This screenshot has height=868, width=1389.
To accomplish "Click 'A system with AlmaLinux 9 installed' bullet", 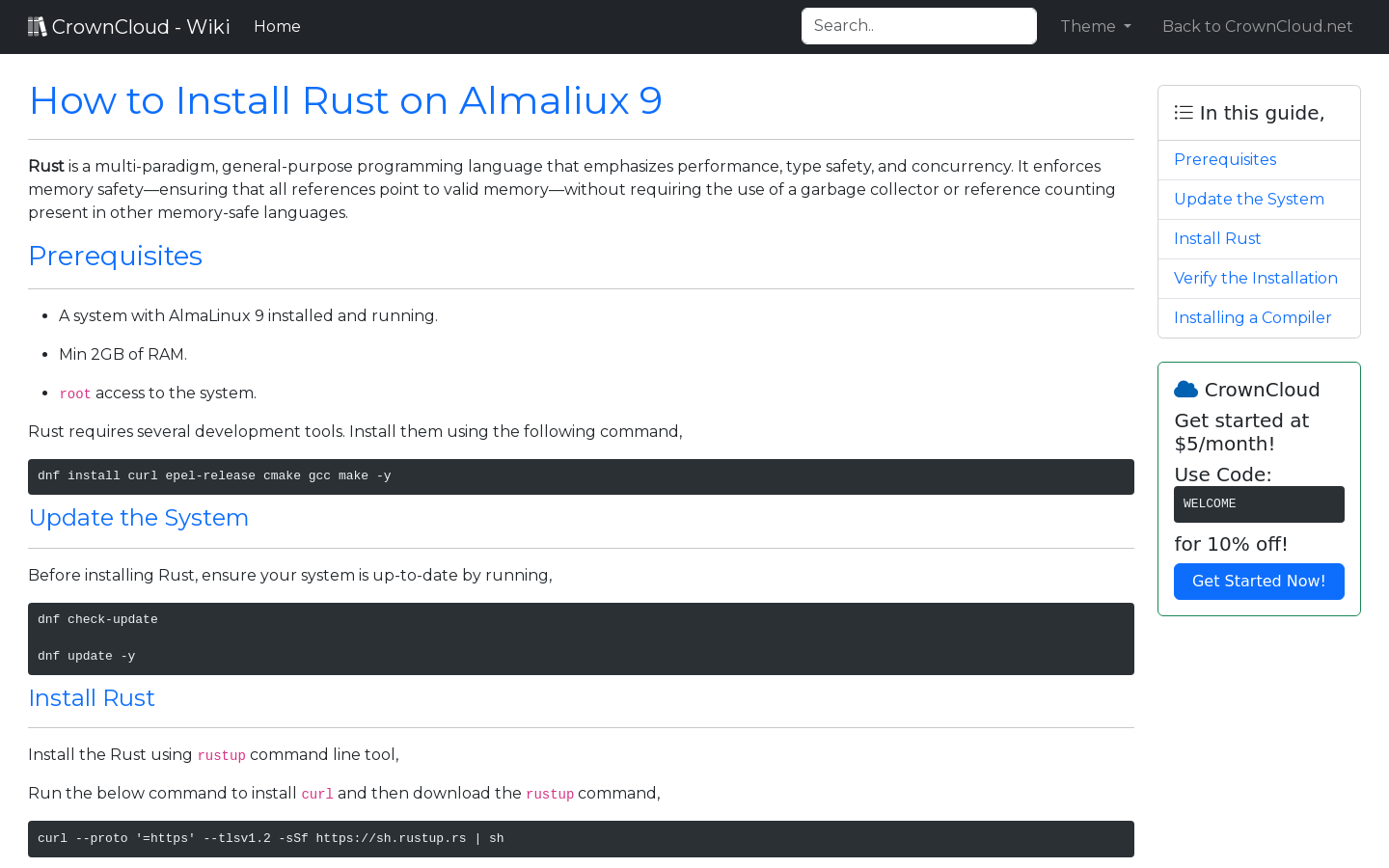I will tap(248, 315).
